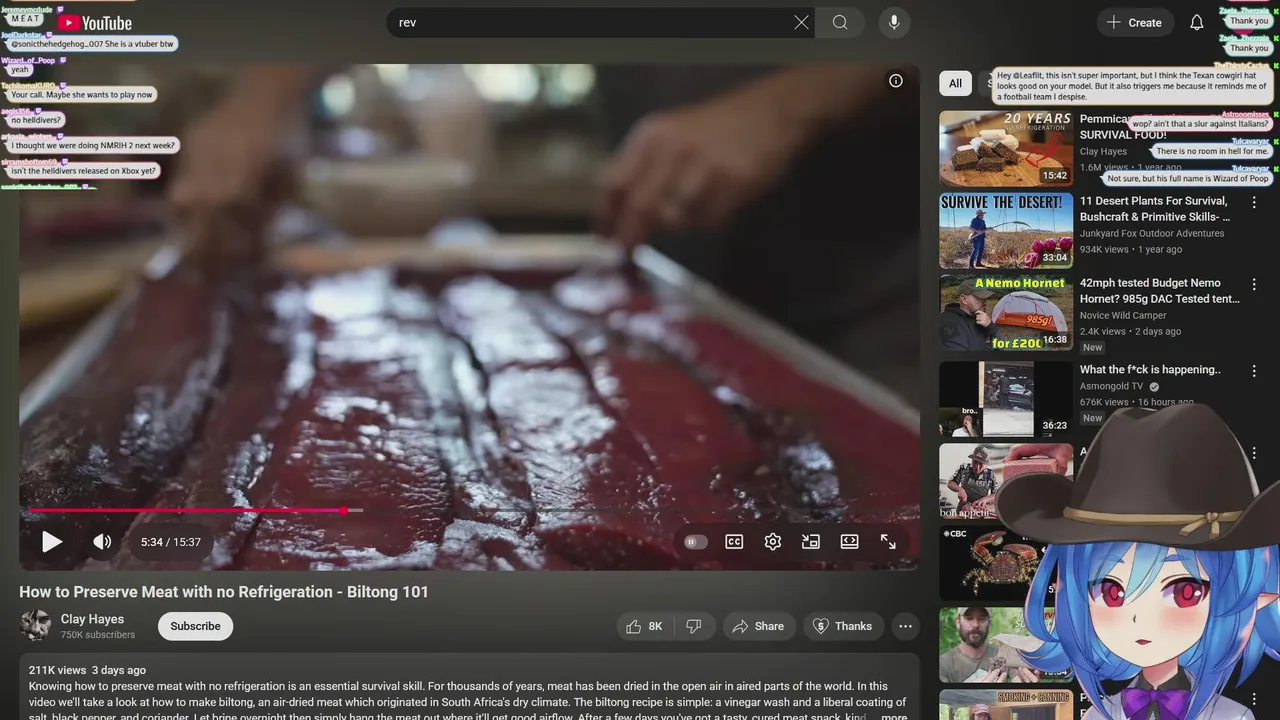Open the title '11 Desert Plants For Survival'
Image resolution: width=1280 pixels, height=720 pixels.
pos(1155,209)
